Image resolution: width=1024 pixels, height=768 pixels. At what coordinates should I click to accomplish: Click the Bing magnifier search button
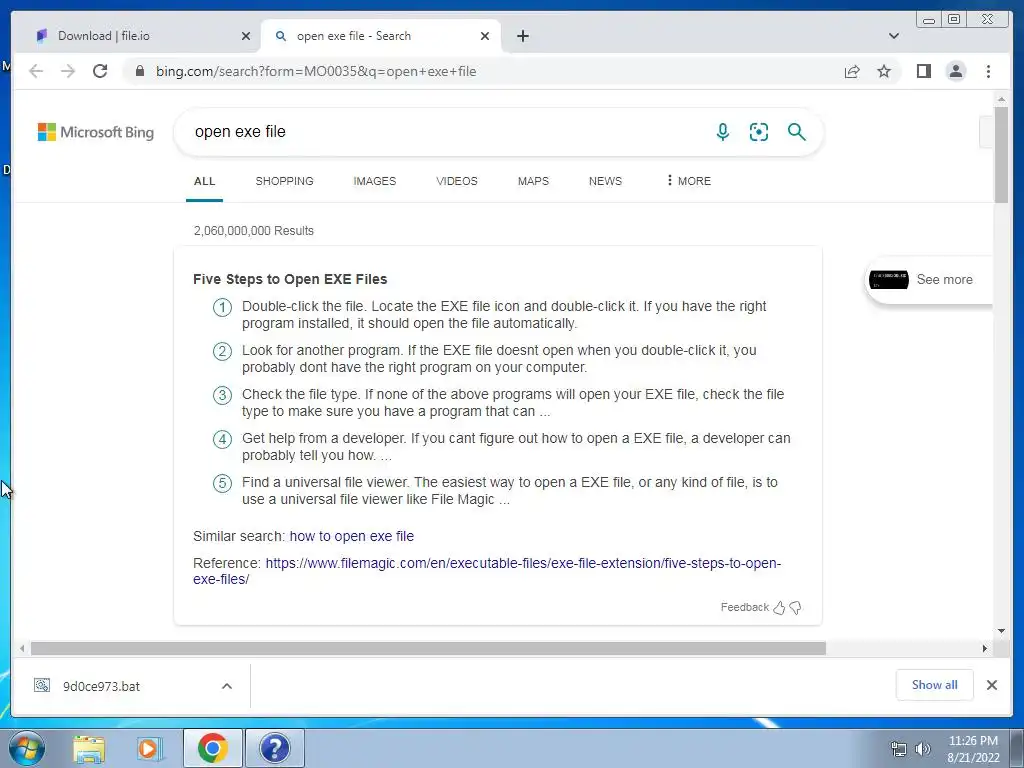[x=796, y=132]
